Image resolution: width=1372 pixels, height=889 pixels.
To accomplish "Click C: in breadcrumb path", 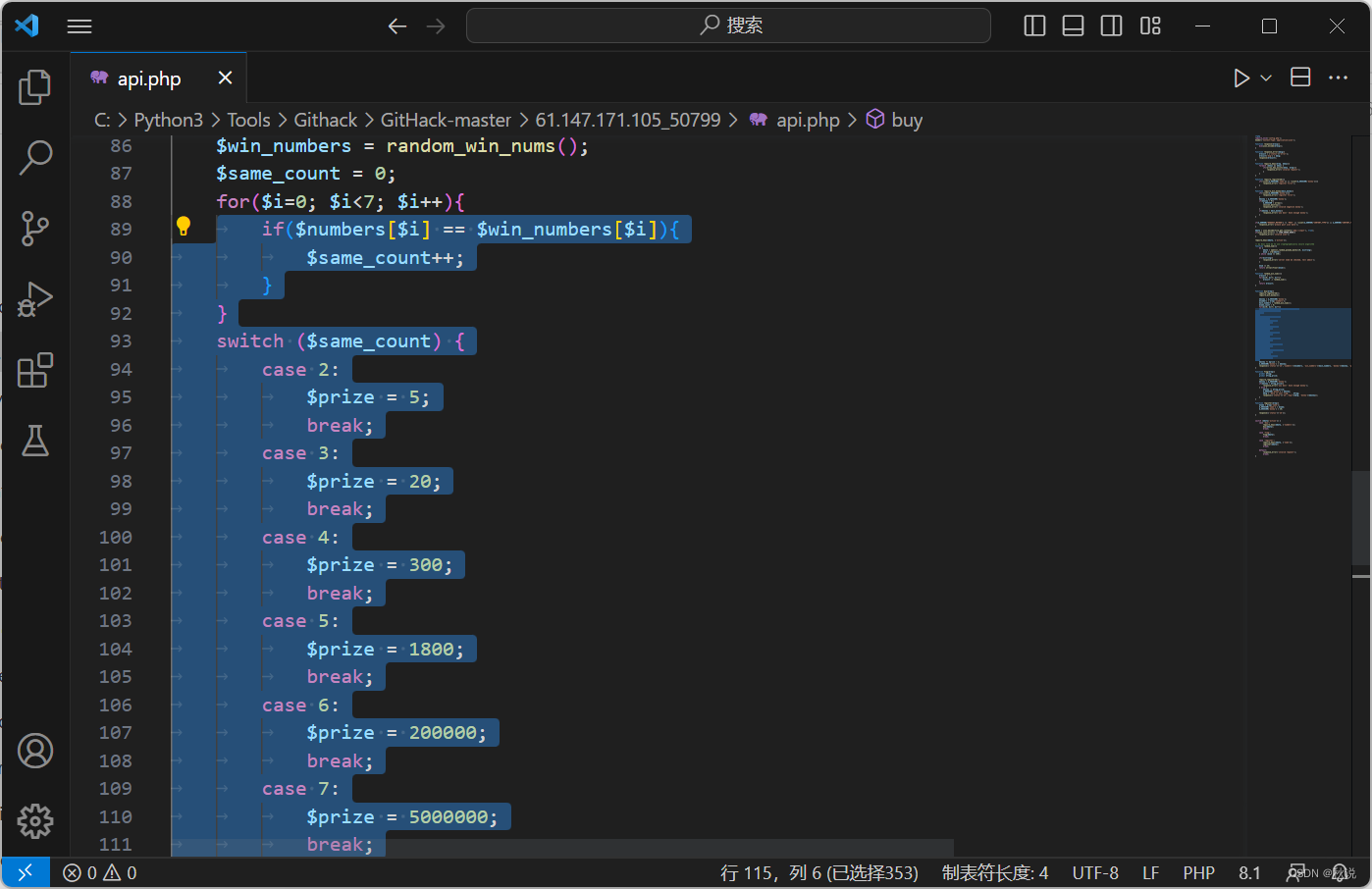I will click(102, 120).
